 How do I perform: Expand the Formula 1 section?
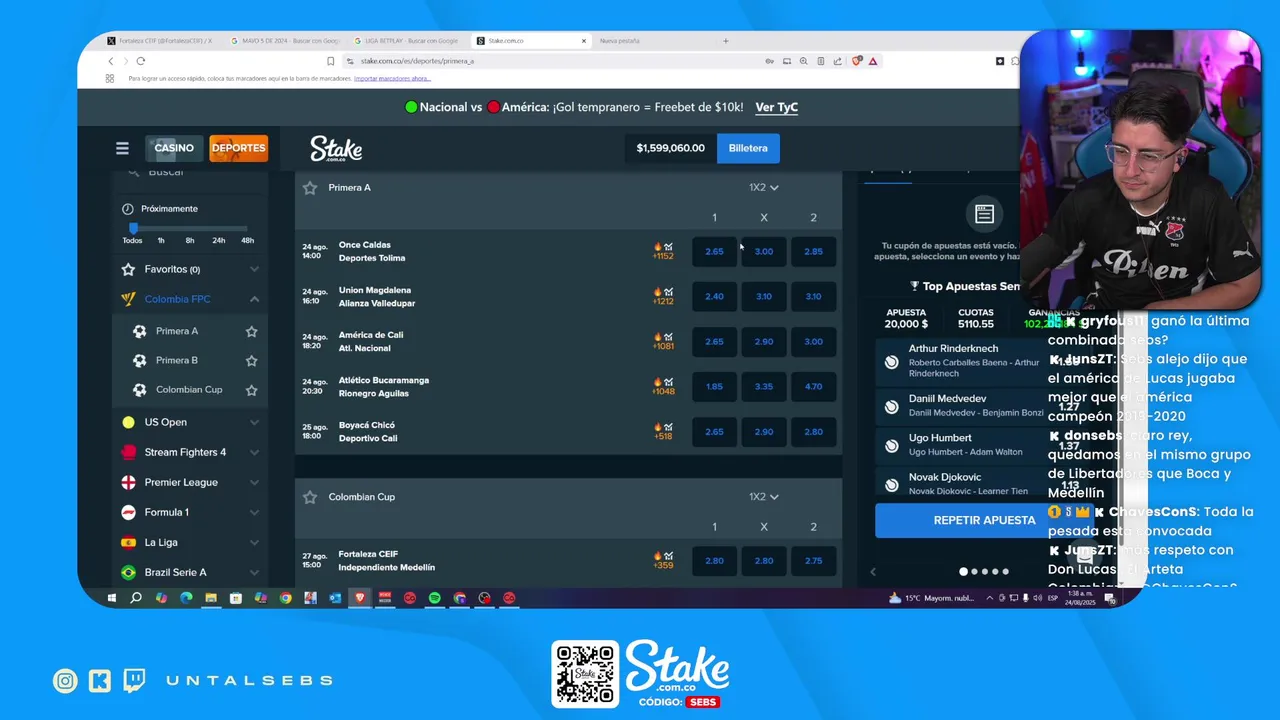pyautogui.click(x=254, y=512)
